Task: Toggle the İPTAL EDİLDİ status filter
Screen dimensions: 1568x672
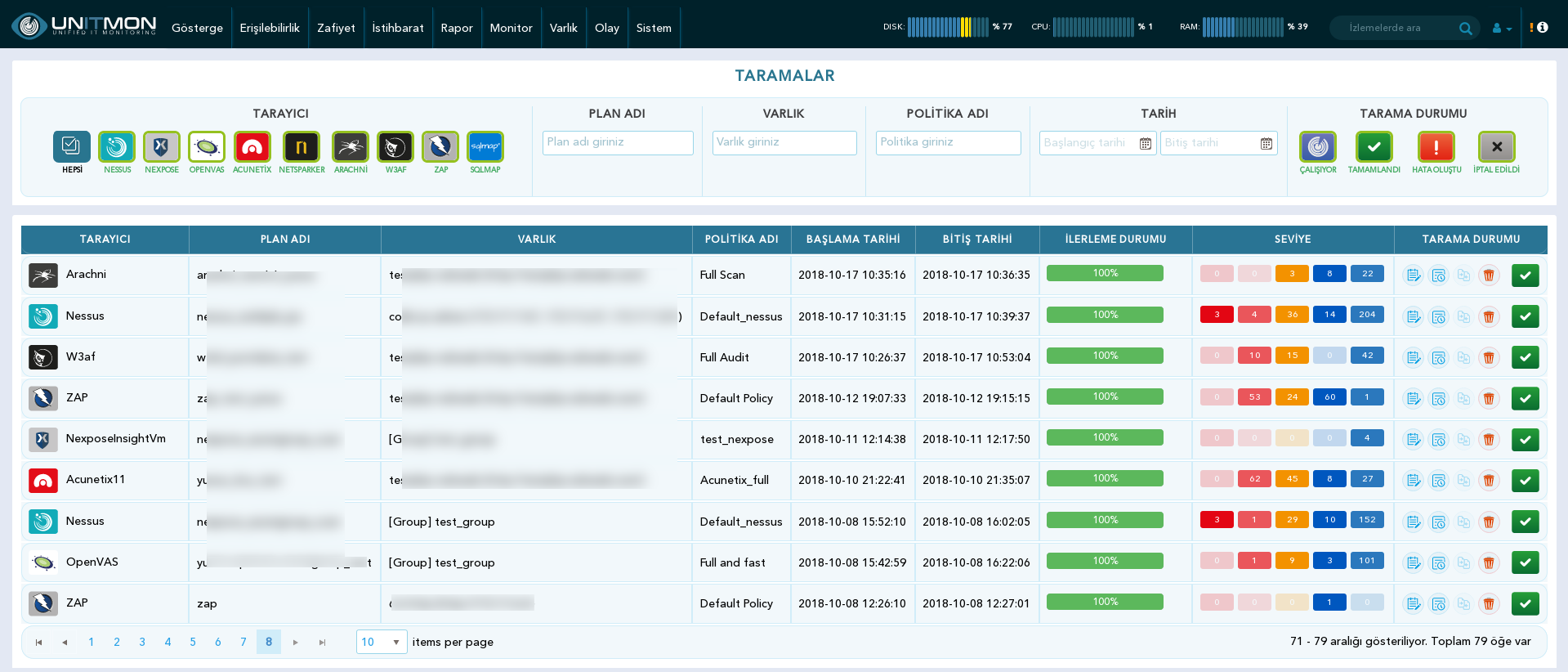Action: coord(1496,147)
